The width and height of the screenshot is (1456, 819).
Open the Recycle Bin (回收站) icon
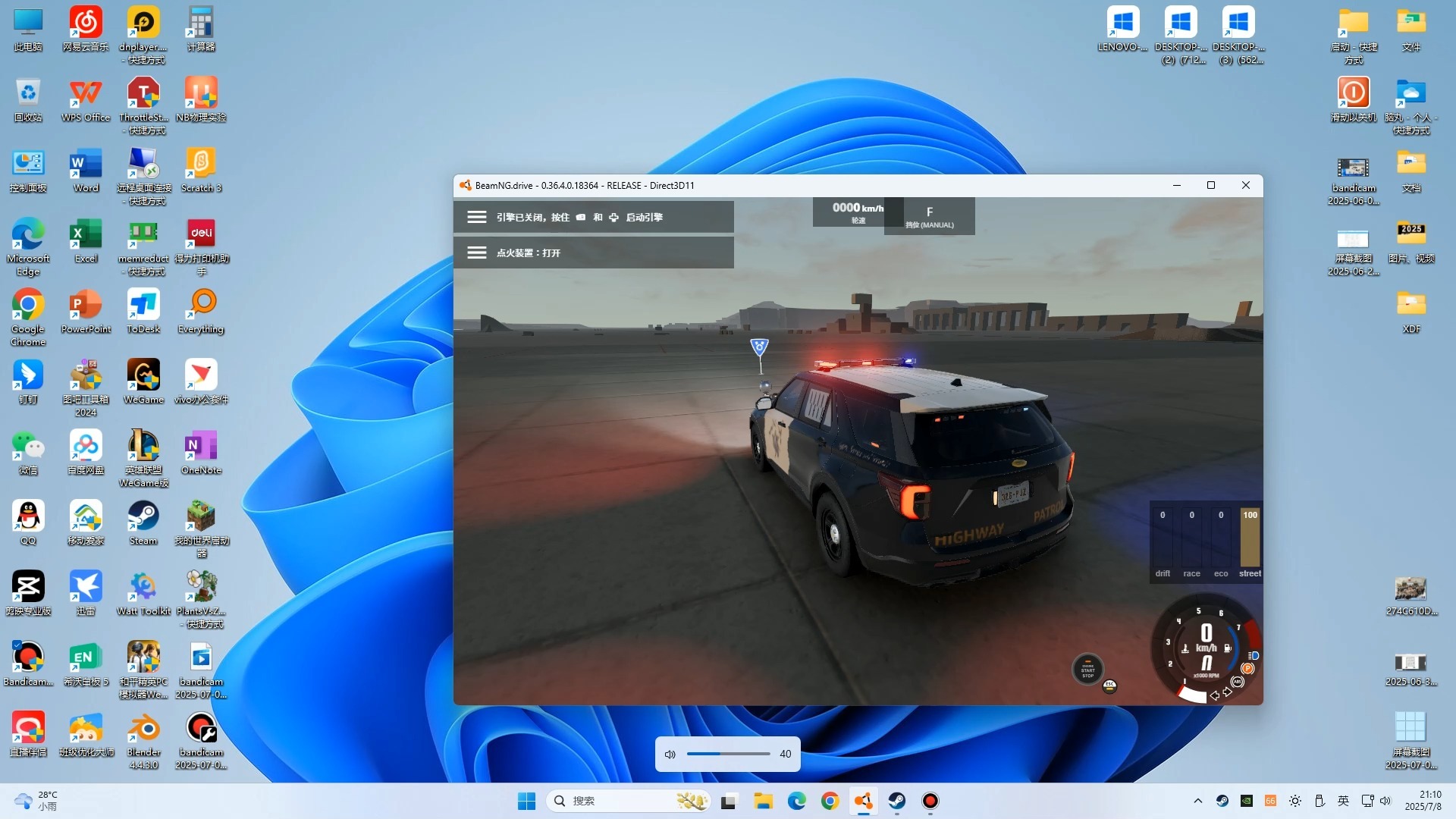pyautogui.click(x=28, y=100)
